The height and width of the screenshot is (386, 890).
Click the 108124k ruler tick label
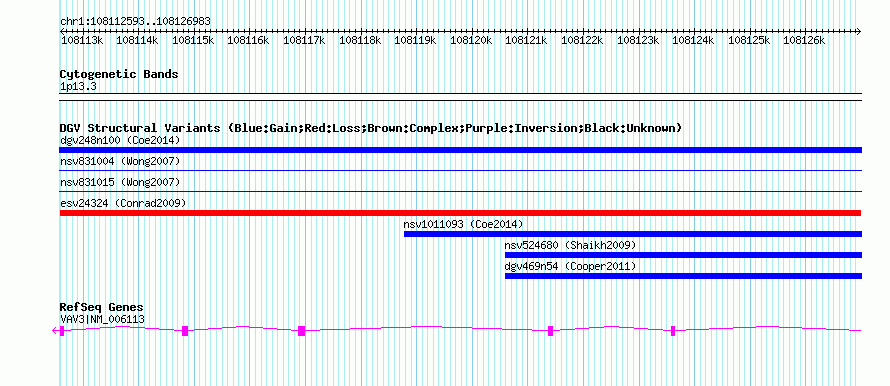tap(694, 40)
